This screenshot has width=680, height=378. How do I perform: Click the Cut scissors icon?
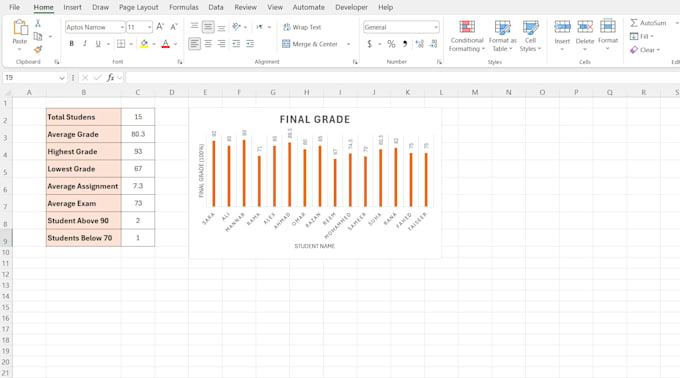pos(38,23)
